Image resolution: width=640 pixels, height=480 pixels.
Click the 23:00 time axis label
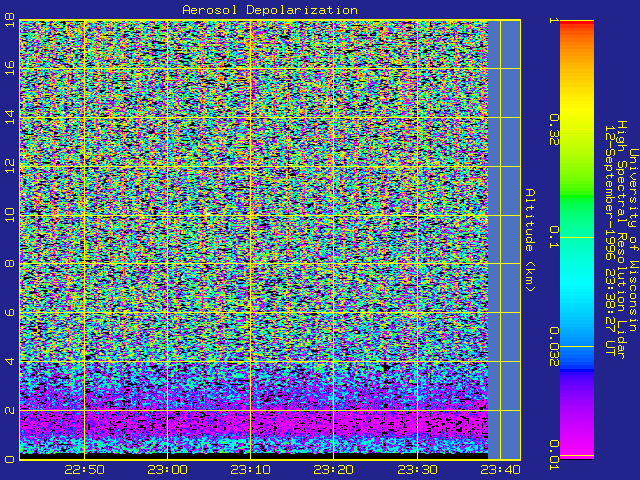tap(167, 470)
